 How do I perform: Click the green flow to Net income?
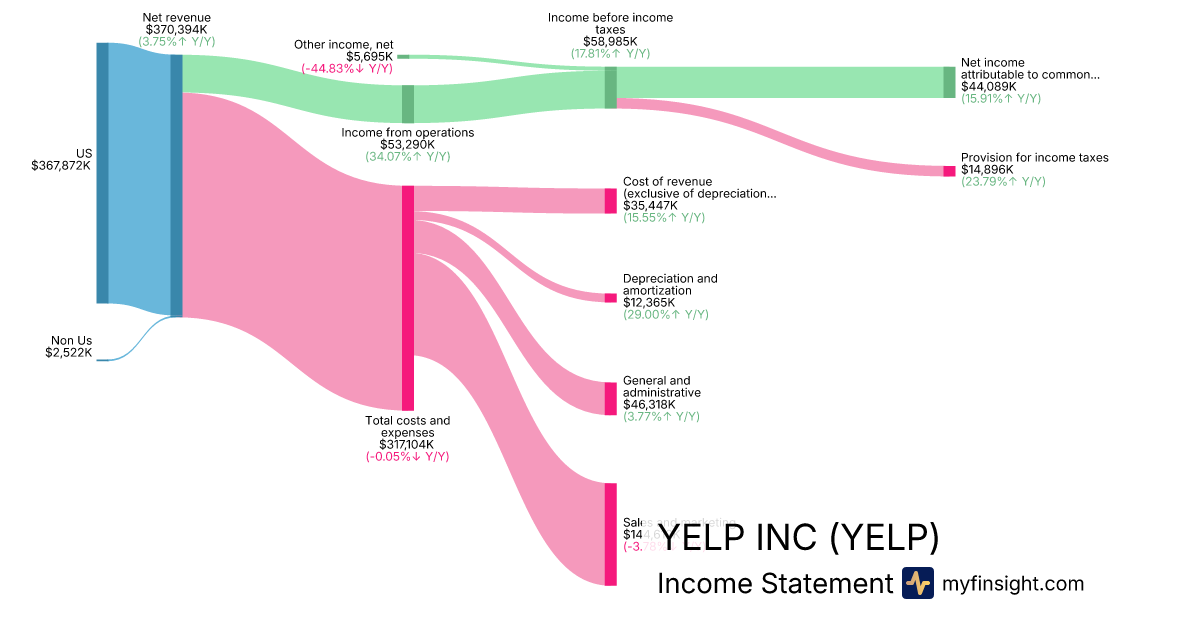click(x=780, y=82)
